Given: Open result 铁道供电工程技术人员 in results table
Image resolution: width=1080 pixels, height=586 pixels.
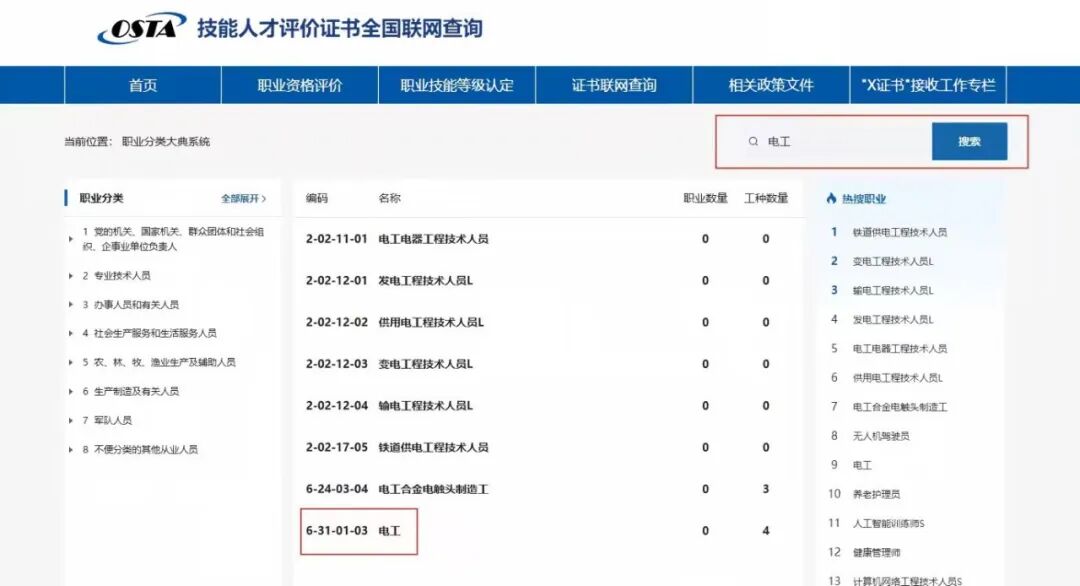Looking at the screenshot, I should click(x=433, y=448).
